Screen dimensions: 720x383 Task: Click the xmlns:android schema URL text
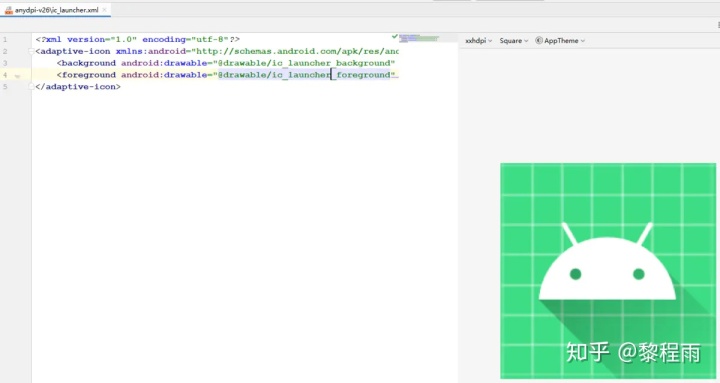click(x=298, y=51)
